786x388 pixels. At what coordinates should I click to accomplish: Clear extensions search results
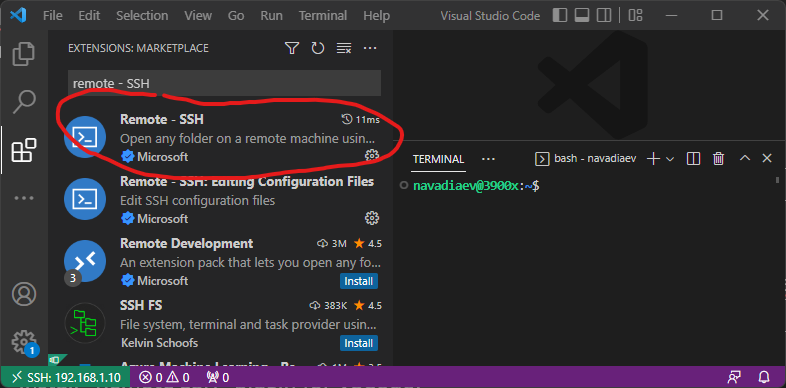pos(344,48)
